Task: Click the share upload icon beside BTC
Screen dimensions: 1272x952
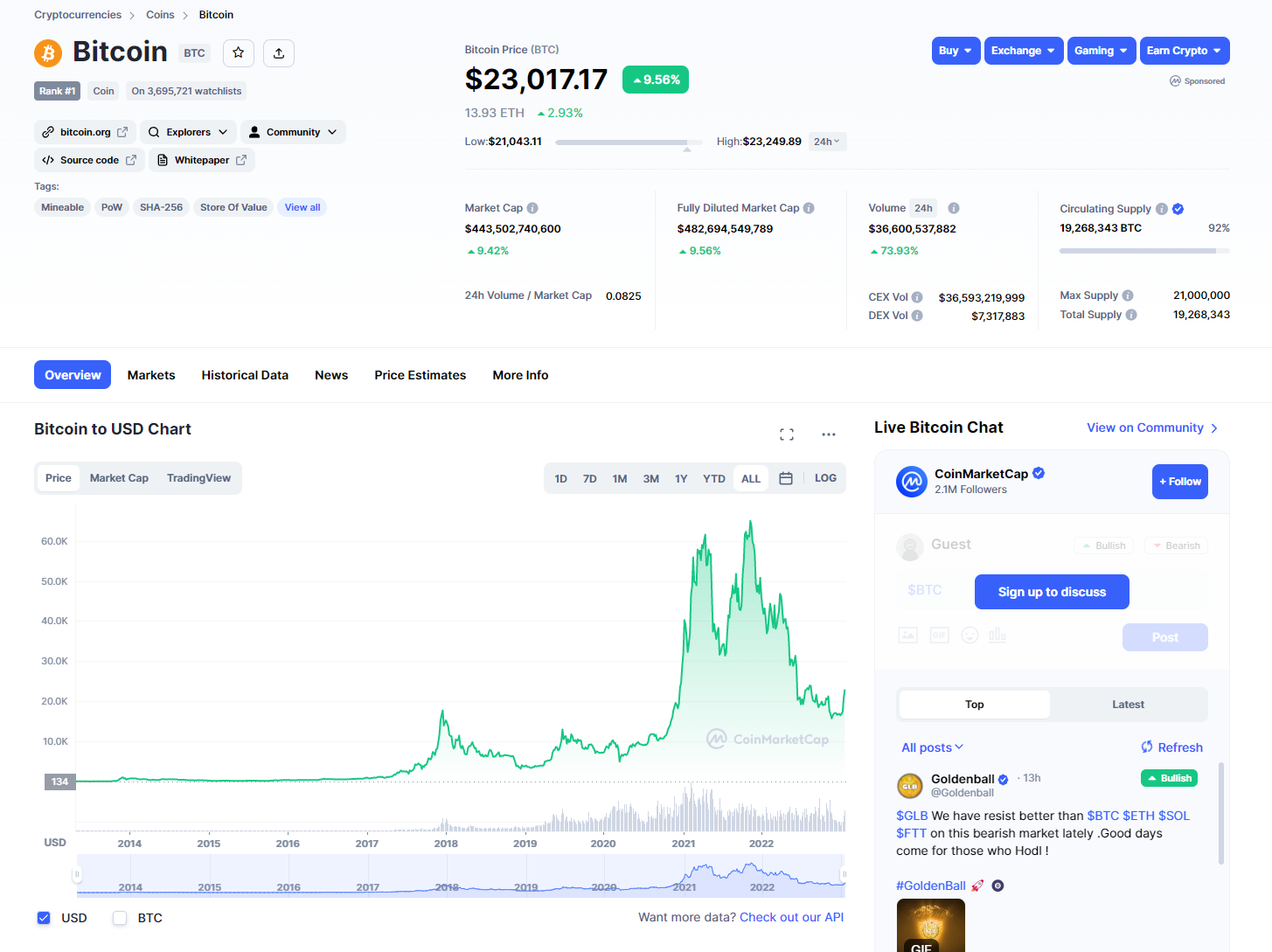Action: click(279, 53)
